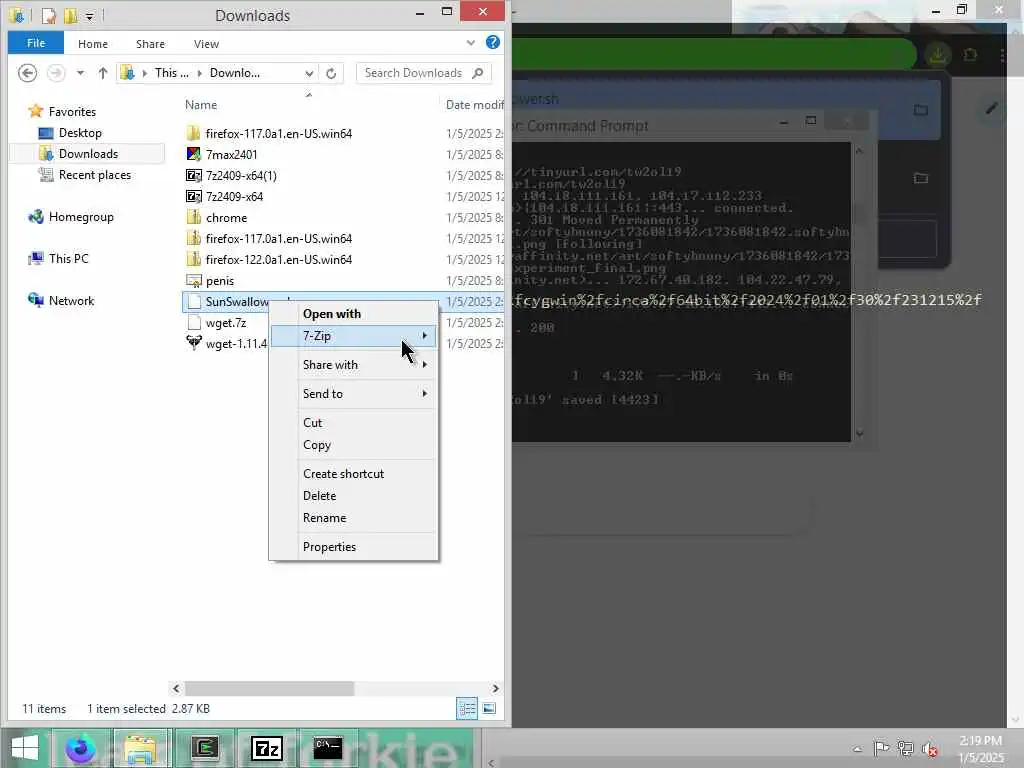Open Action Center flag tray icon
The image size is (1024, 768).
point(881,748)
